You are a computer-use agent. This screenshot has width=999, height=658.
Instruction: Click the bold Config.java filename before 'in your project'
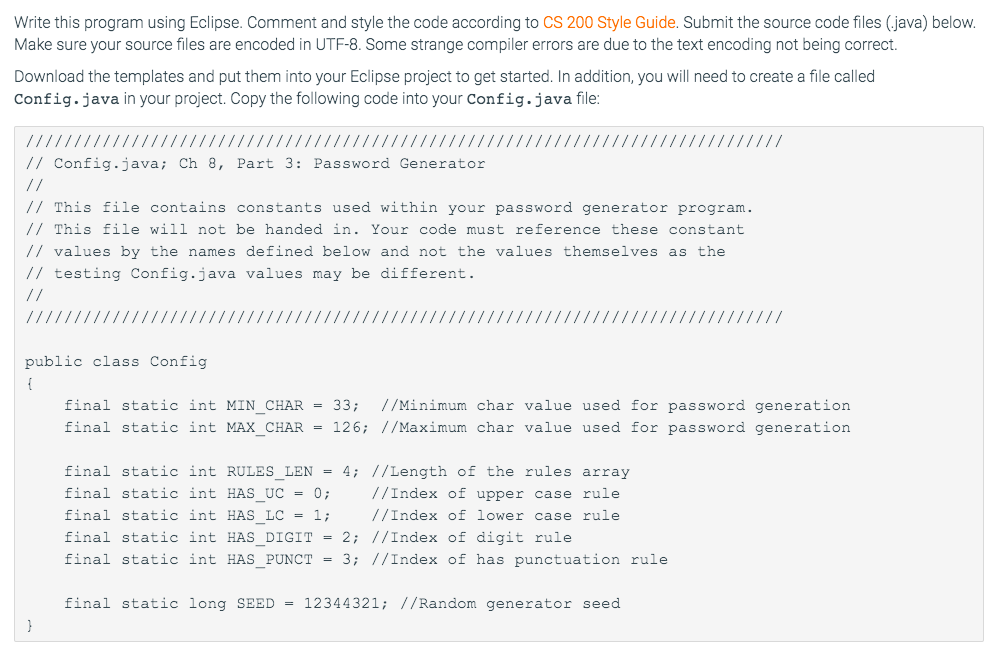(66, 99)
